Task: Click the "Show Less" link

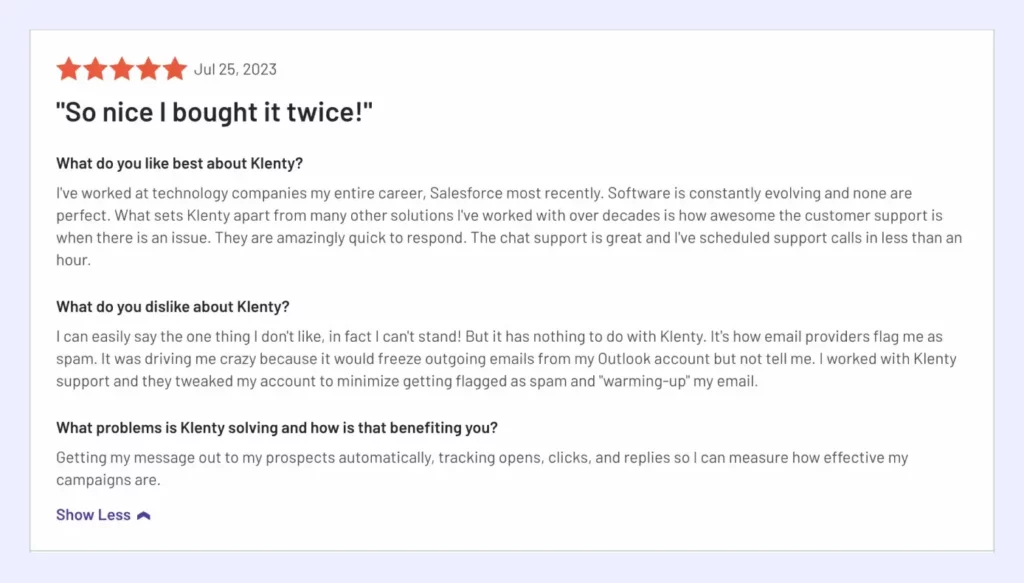Action: pyautogui.click(x=93, y=515)
